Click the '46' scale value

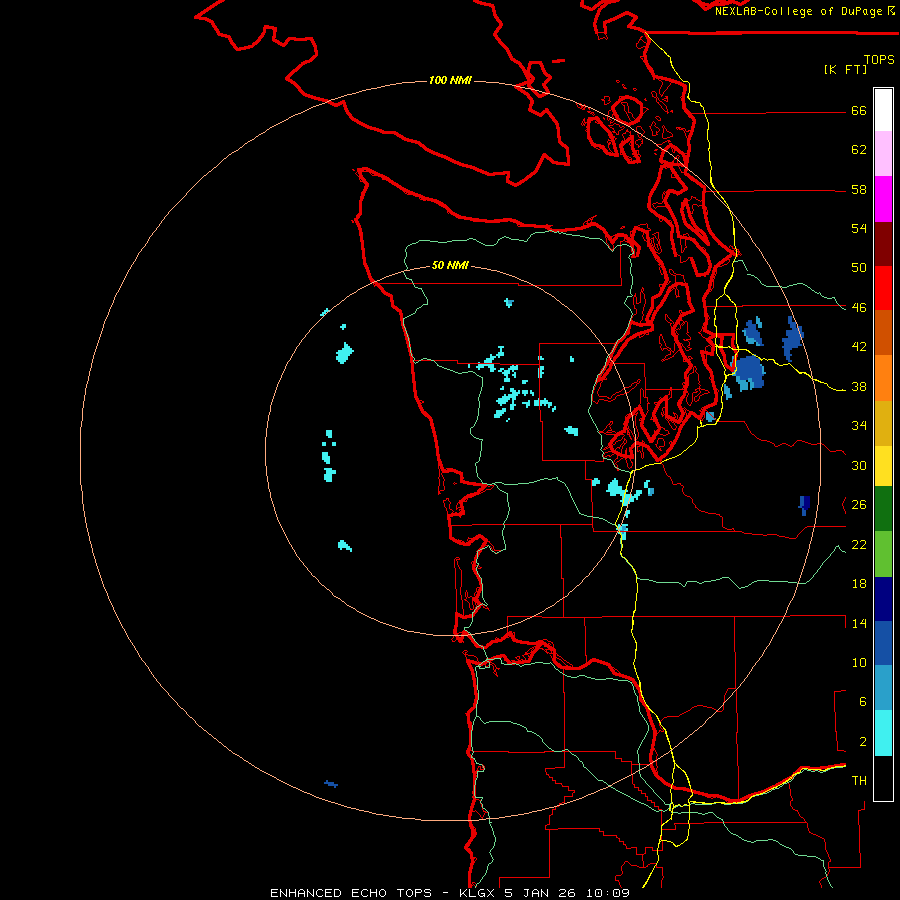[859, 308]
